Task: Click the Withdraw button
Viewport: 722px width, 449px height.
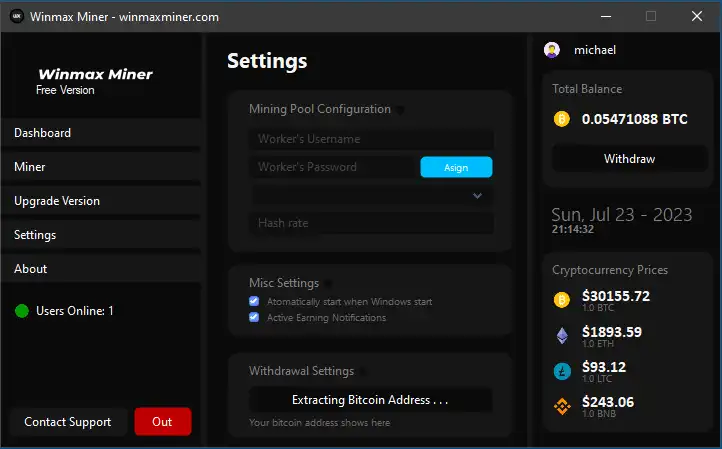Action: [629, 159]
